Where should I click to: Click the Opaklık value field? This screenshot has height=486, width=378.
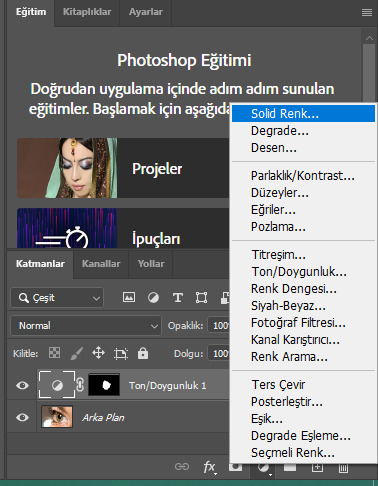click(x=219, y=325)
